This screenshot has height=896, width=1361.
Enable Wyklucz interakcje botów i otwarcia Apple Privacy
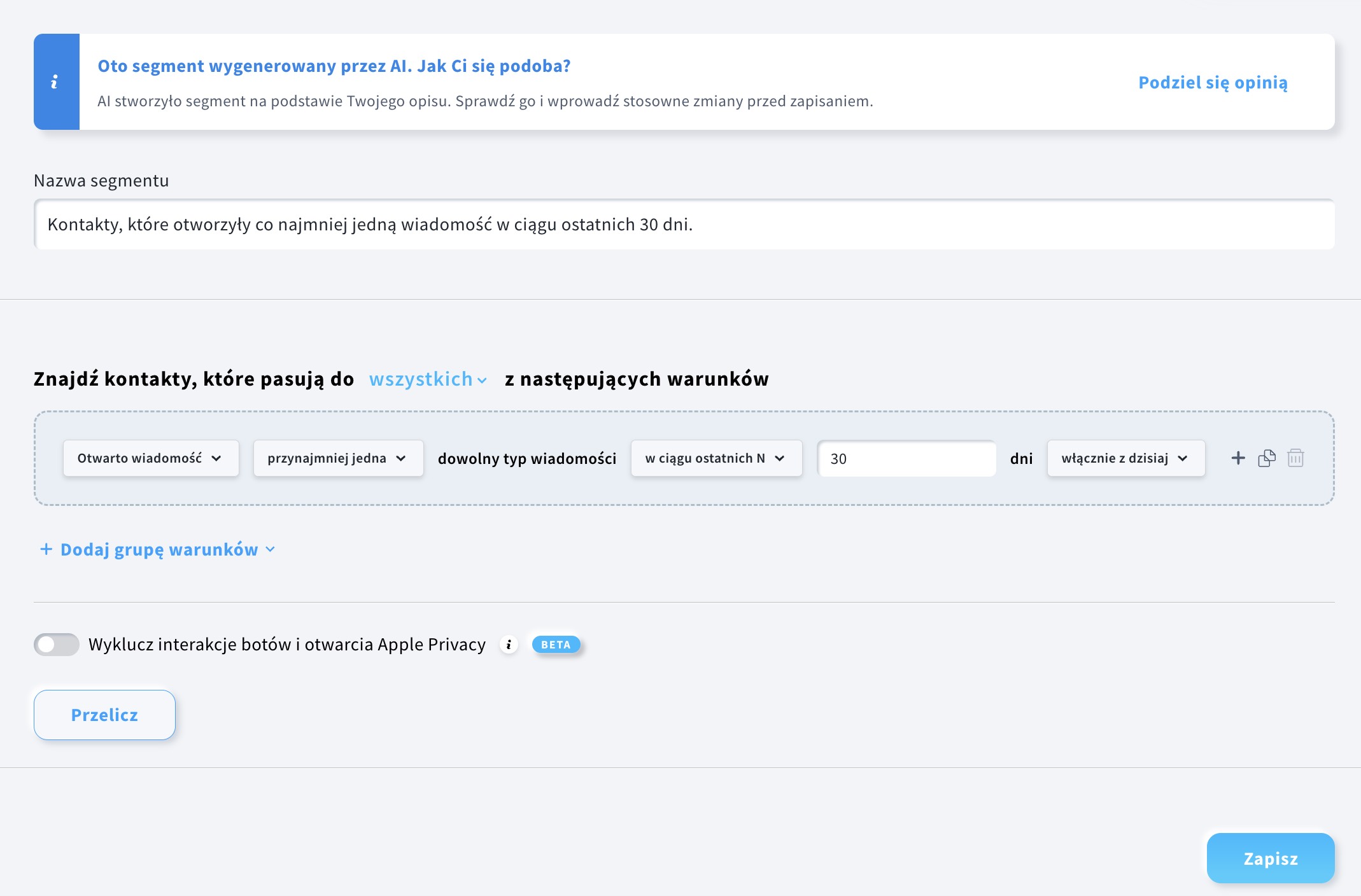(56, 644)
